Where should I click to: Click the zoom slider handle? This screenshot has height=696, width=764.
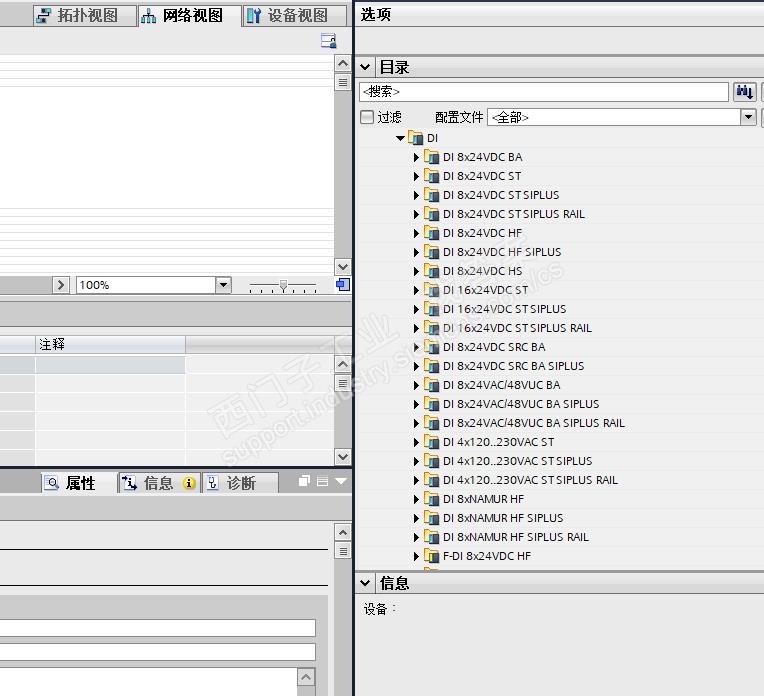point(283,285)
